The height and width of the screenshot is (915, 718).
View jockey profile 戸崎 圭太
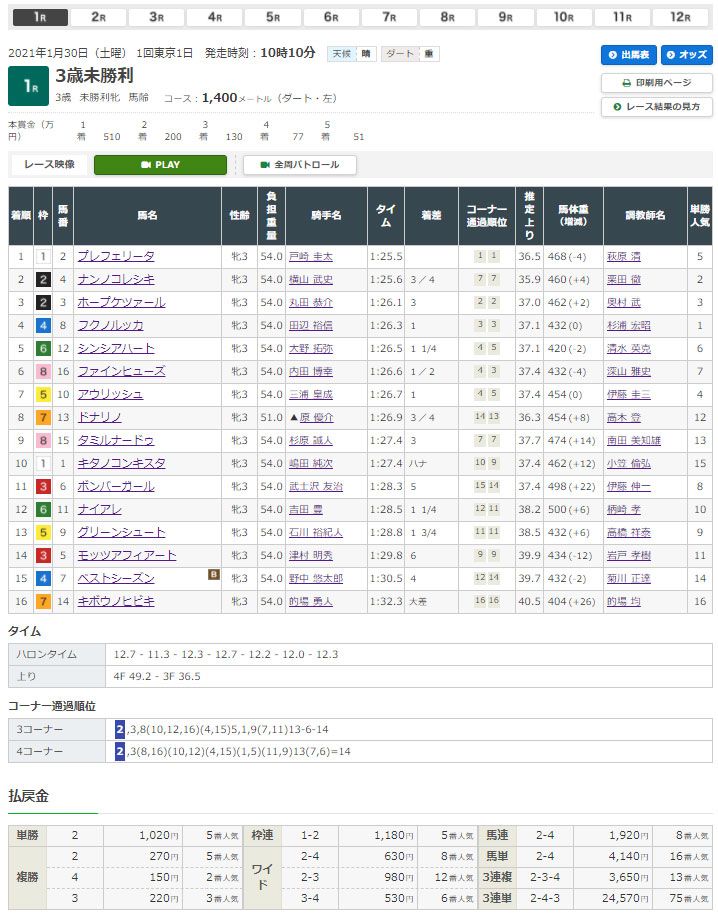point(310,256)
